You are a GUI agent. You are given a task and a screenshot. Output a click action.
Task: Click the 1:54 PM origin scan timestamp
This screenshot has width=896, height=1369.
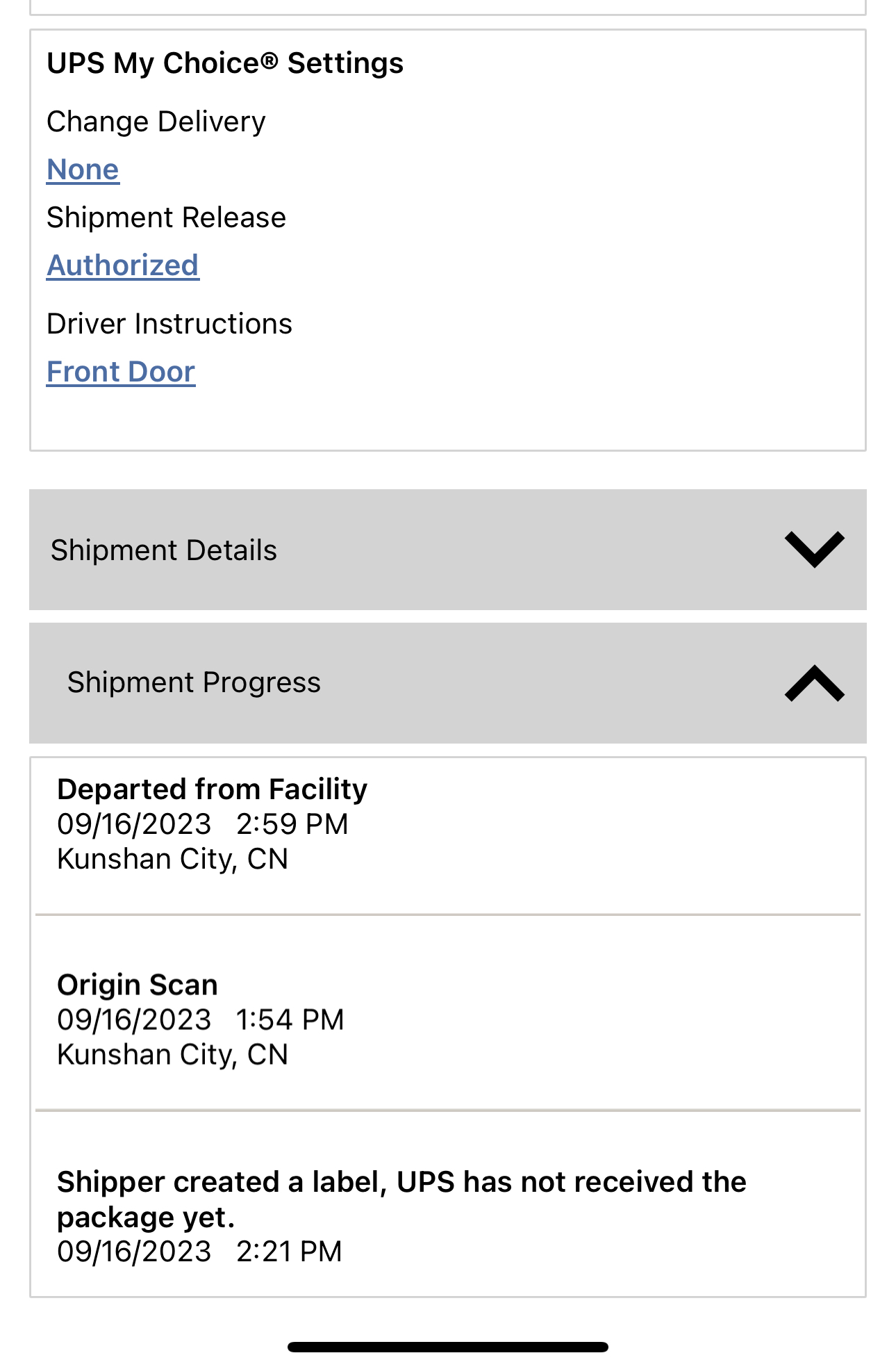pyautogui.click(x=290, y=1020)
